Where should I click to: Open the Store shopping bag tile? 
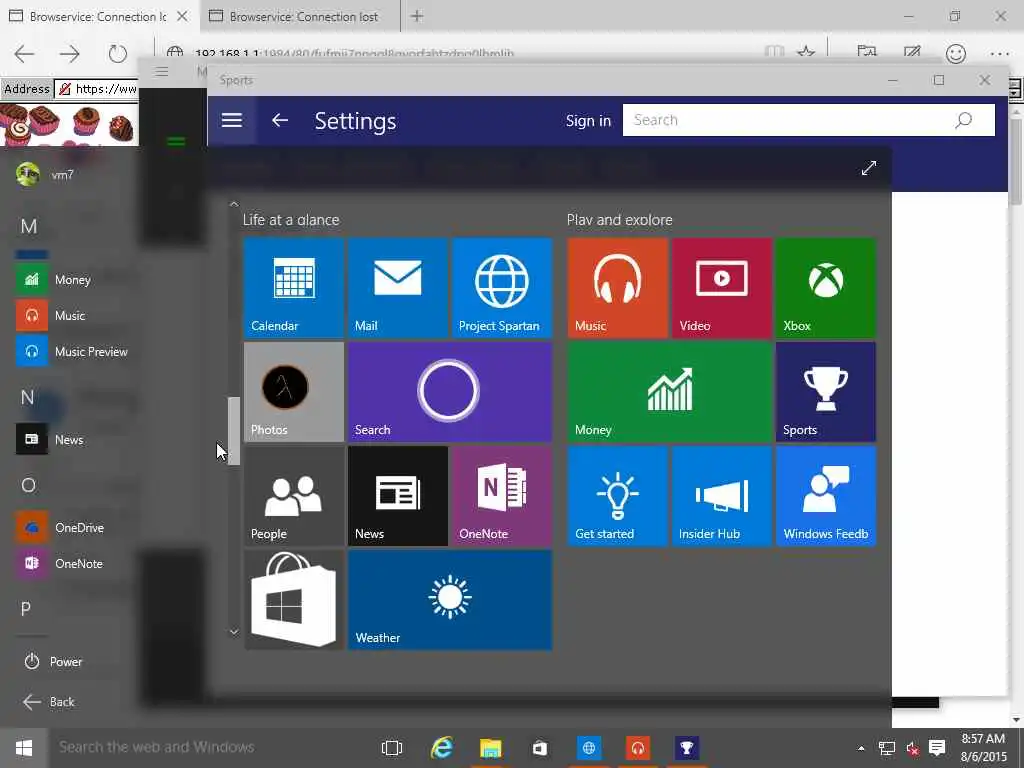tap(294, 600)
